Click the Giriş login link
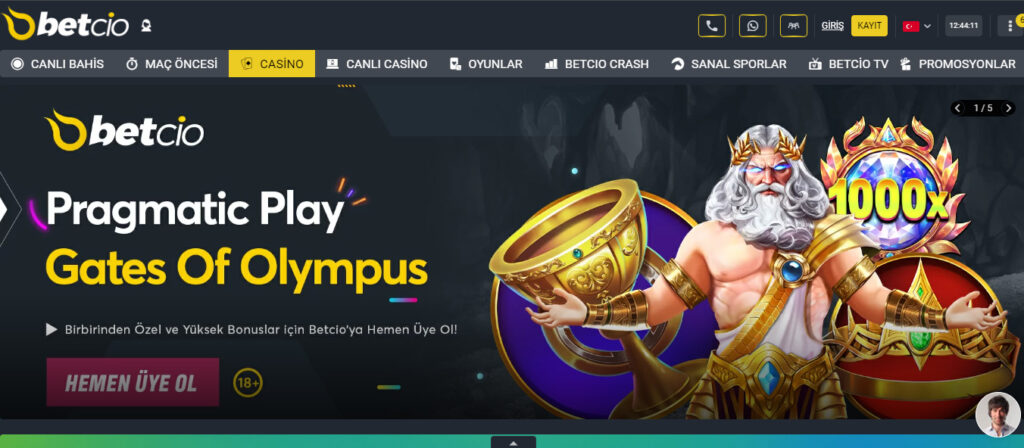 pos(833,26)
